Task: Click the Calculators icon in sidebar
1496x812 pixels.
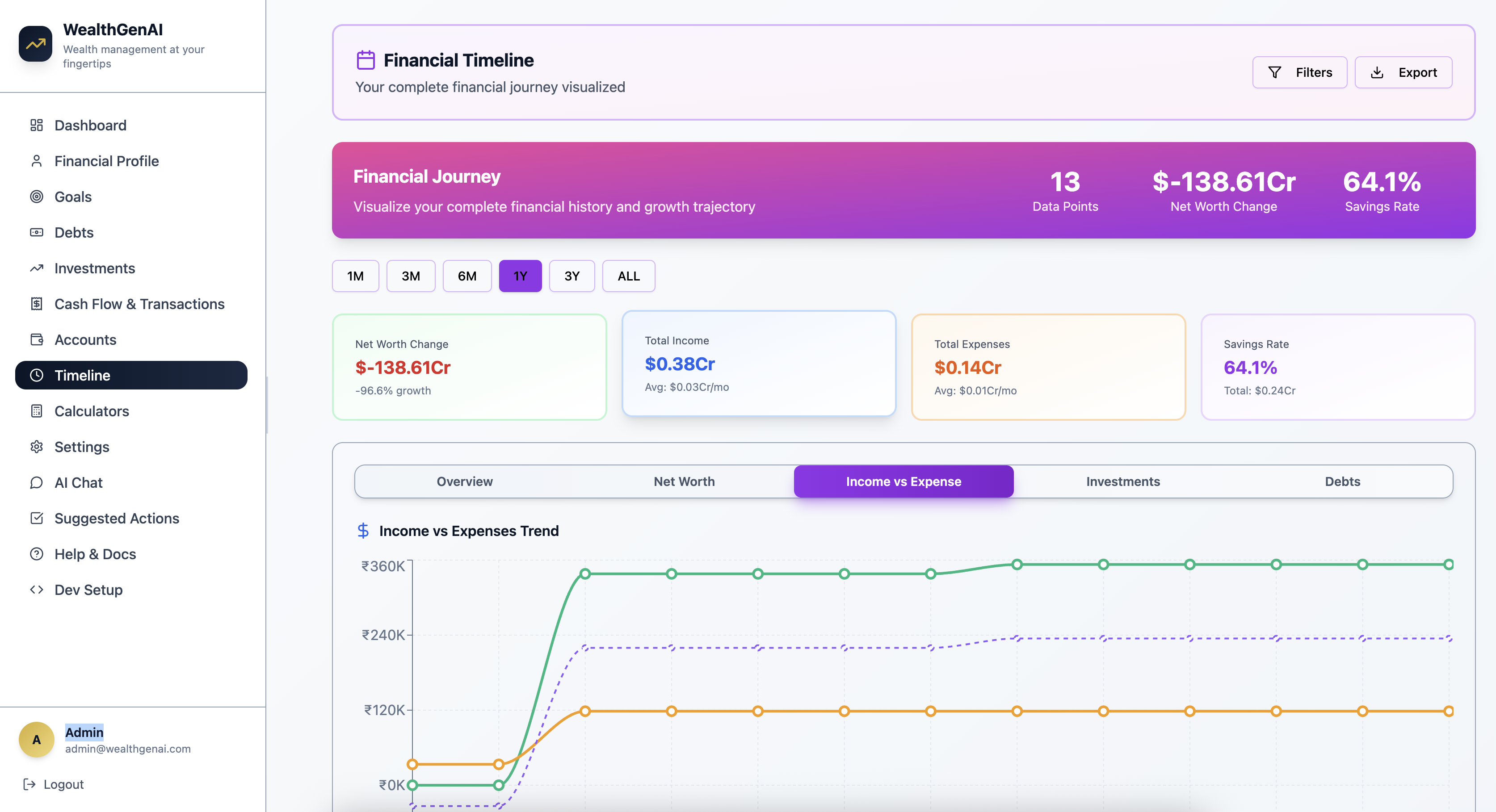Action: pyautogui.click(x=37, y=411)
